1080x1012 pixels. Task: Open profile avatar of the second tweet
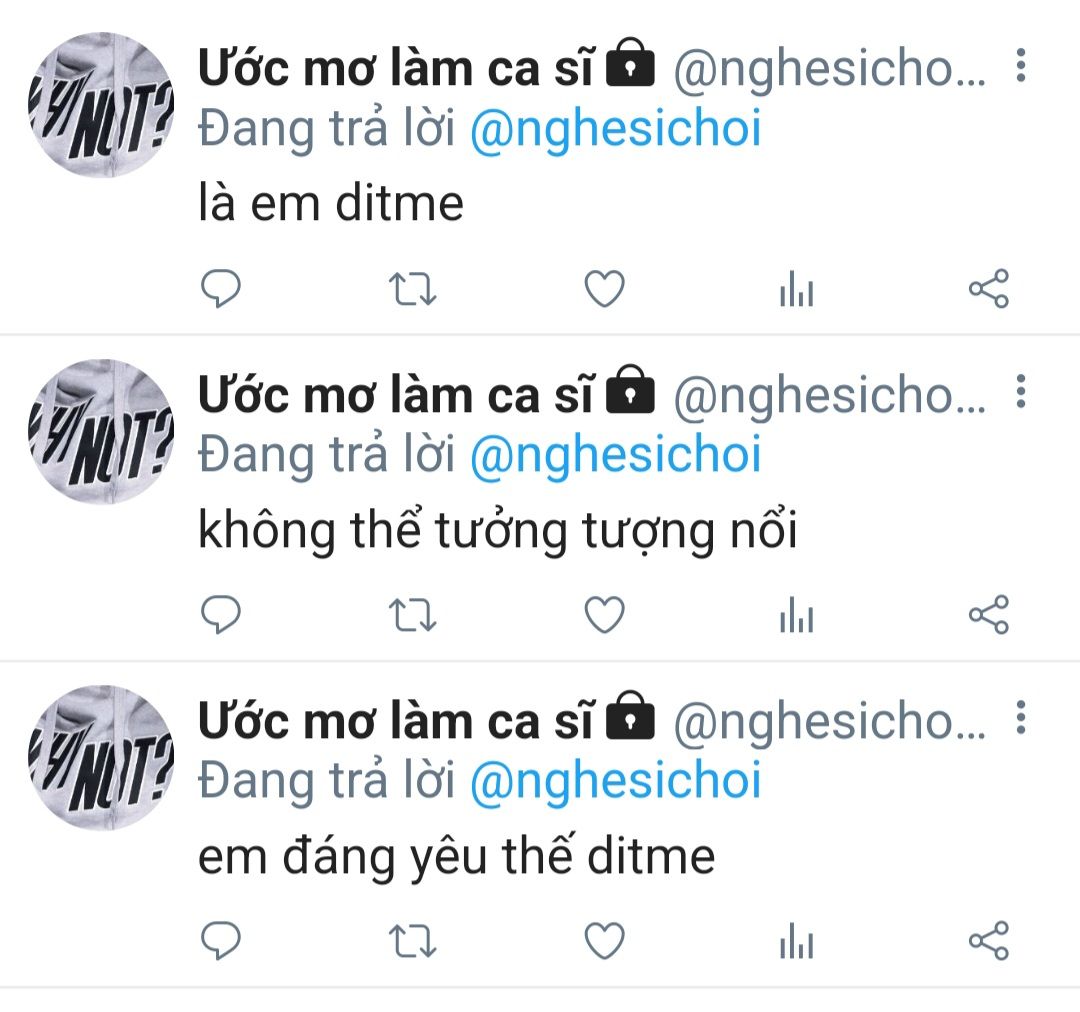101,431
